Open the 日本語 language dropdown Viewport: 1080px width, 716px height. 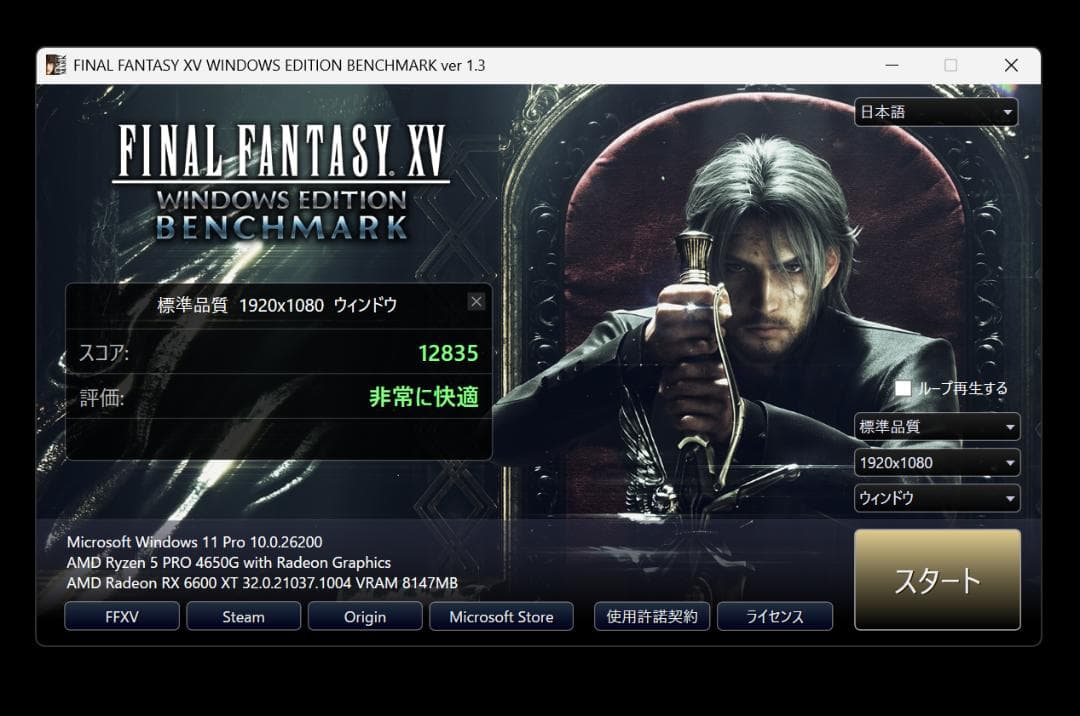click(x=936, y=112)
